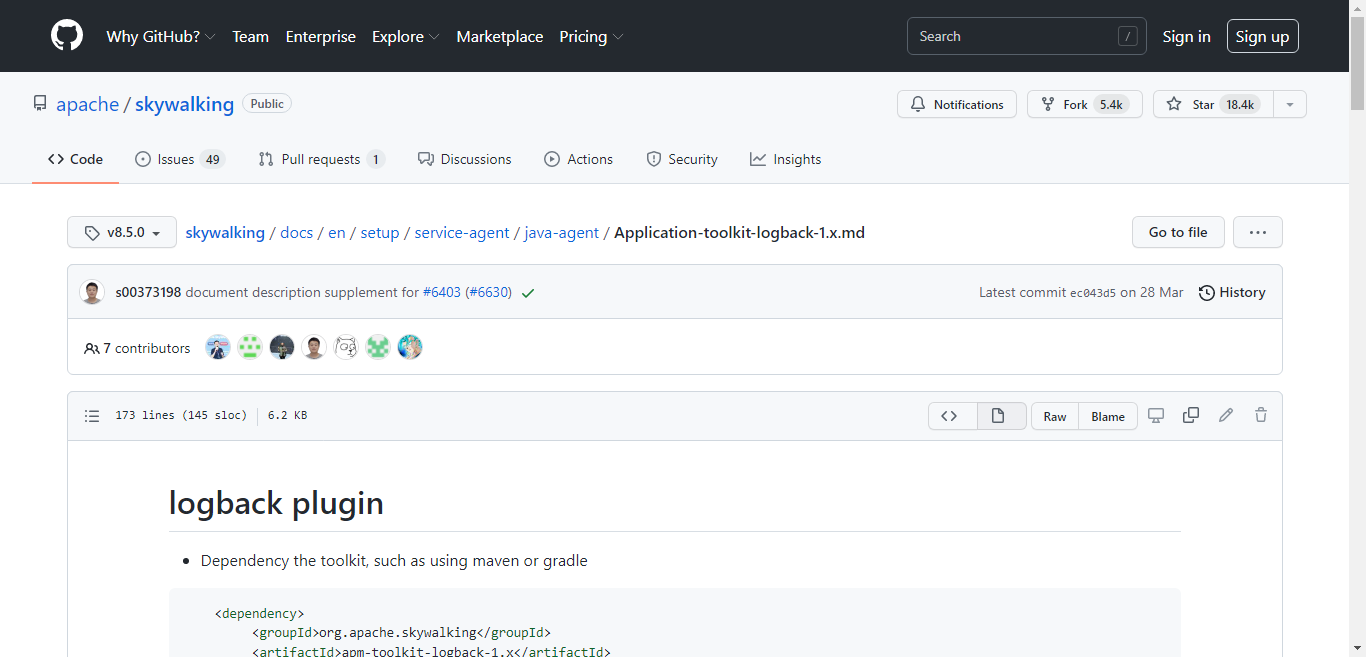Switch to the Code tab

[75, 159]
